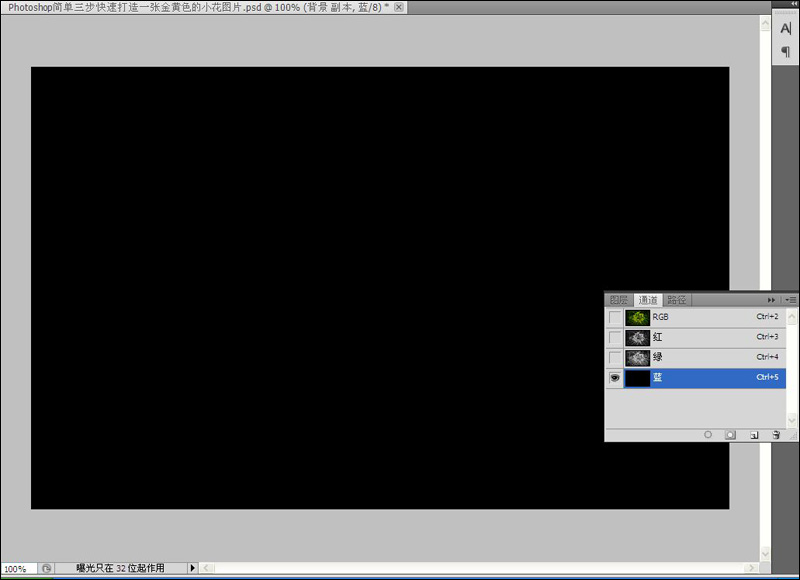
Task: Open Channels panel options menu
Action: coord(791,300)
